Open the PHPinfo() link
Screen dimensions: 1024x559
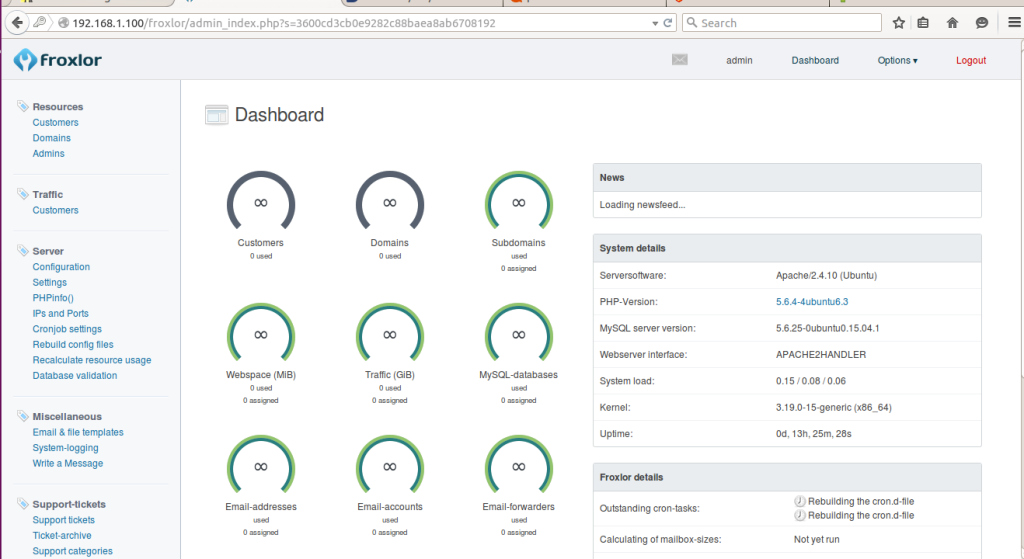coord(53,298)
